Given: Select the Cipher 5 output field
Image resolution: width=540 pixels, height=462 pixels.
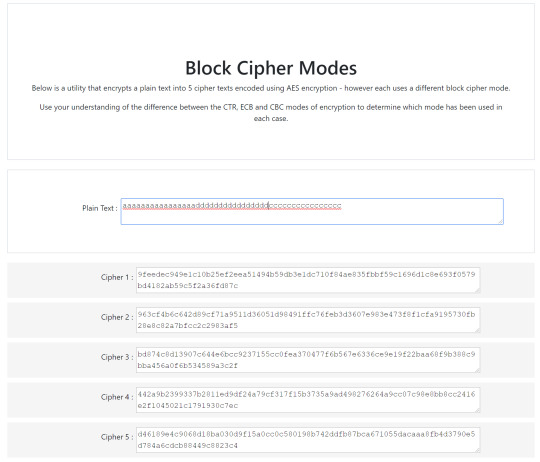Looking at the screenshot, I should (x=308, y=440).
